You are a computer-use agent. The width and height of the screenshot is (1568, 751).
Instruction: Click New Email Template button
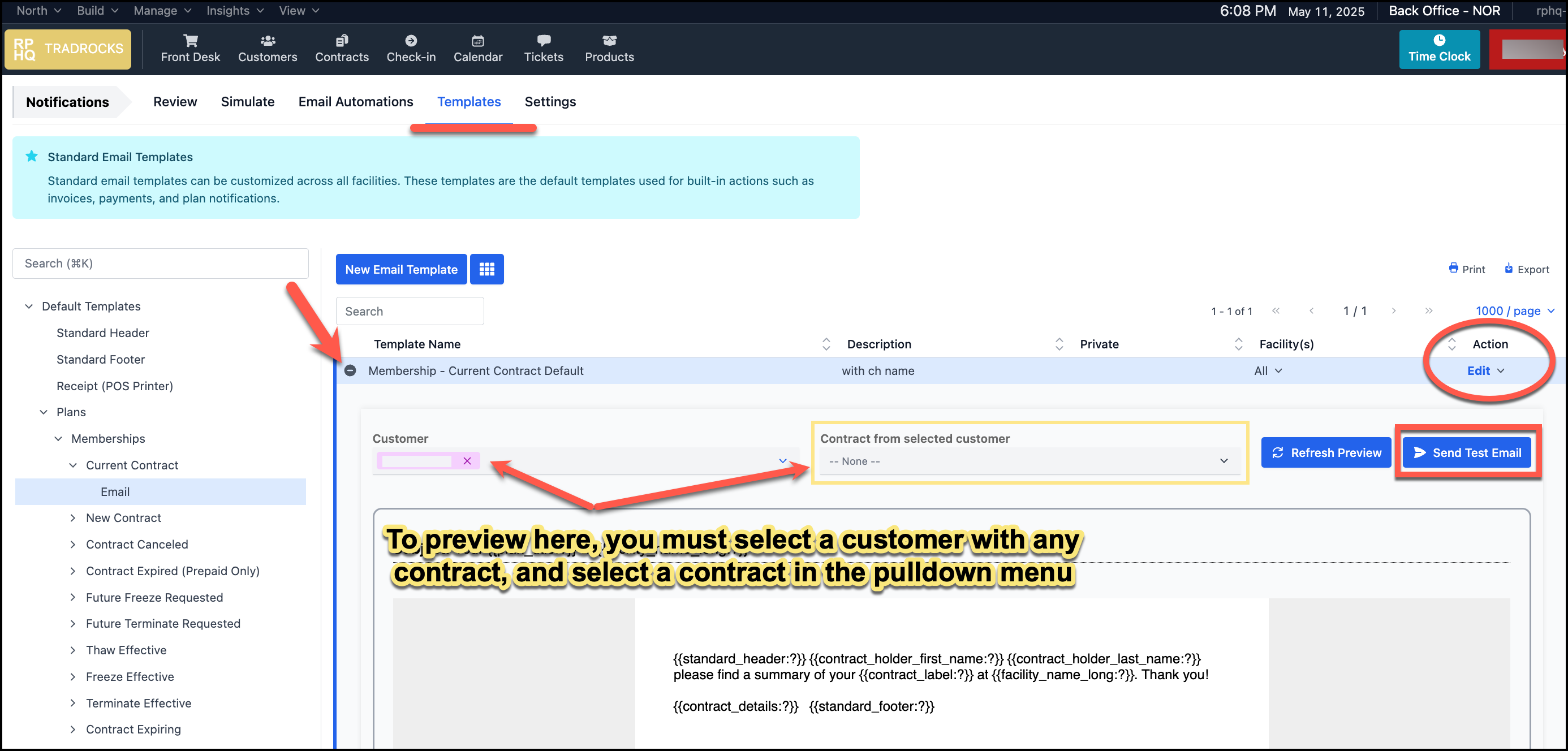[401, 269]
